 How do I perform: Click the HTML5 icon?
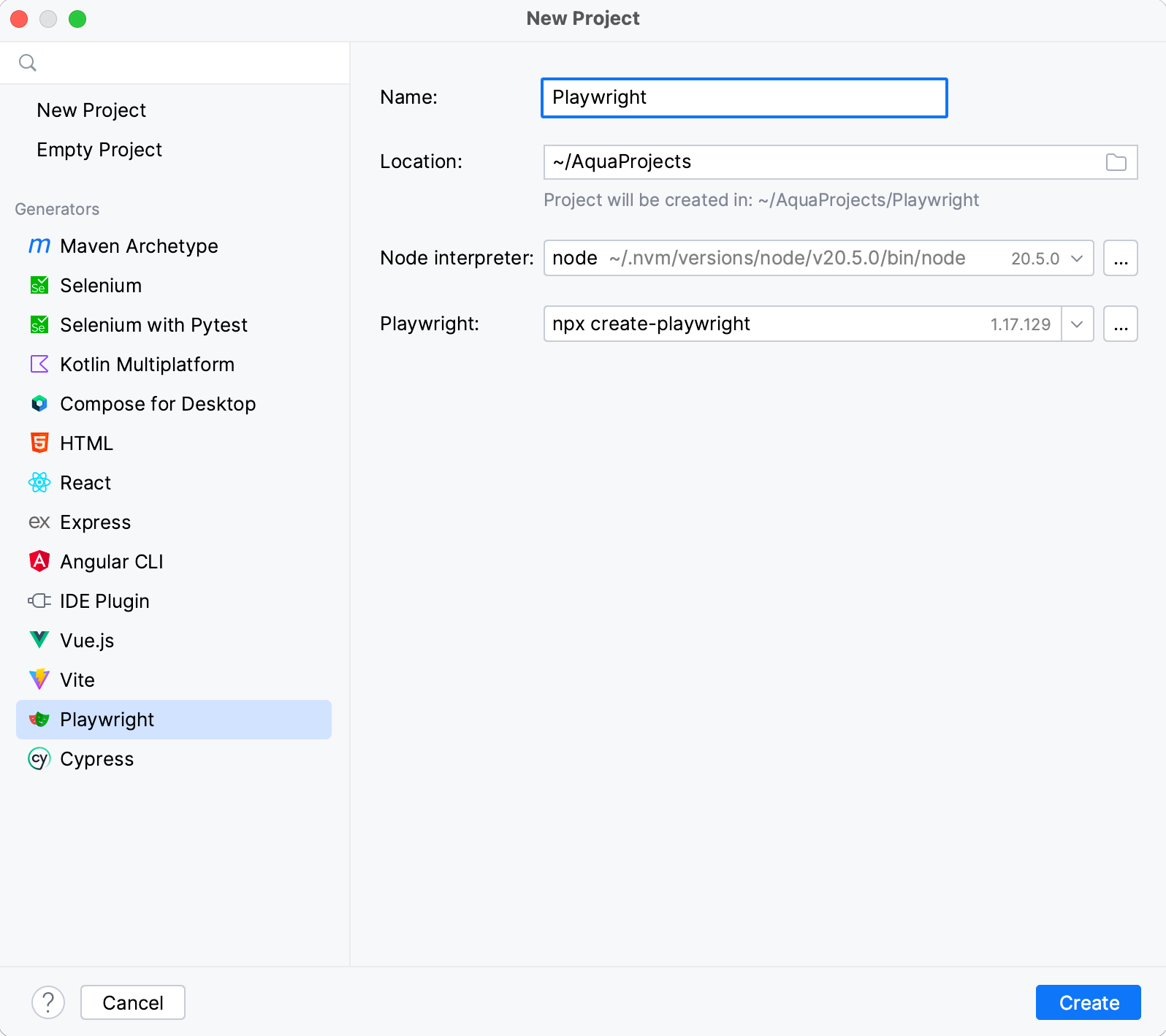(39, 443)
